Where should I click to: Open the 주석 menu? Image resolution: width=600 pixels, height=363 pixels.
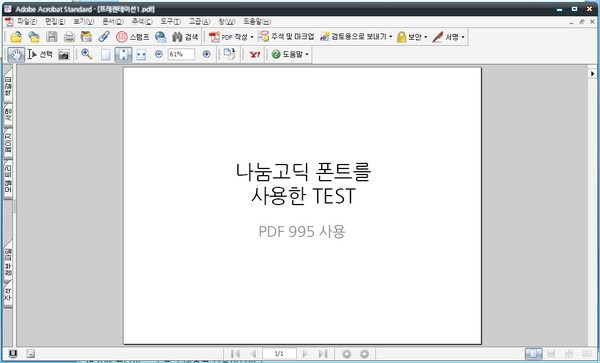tap(142, 21)
